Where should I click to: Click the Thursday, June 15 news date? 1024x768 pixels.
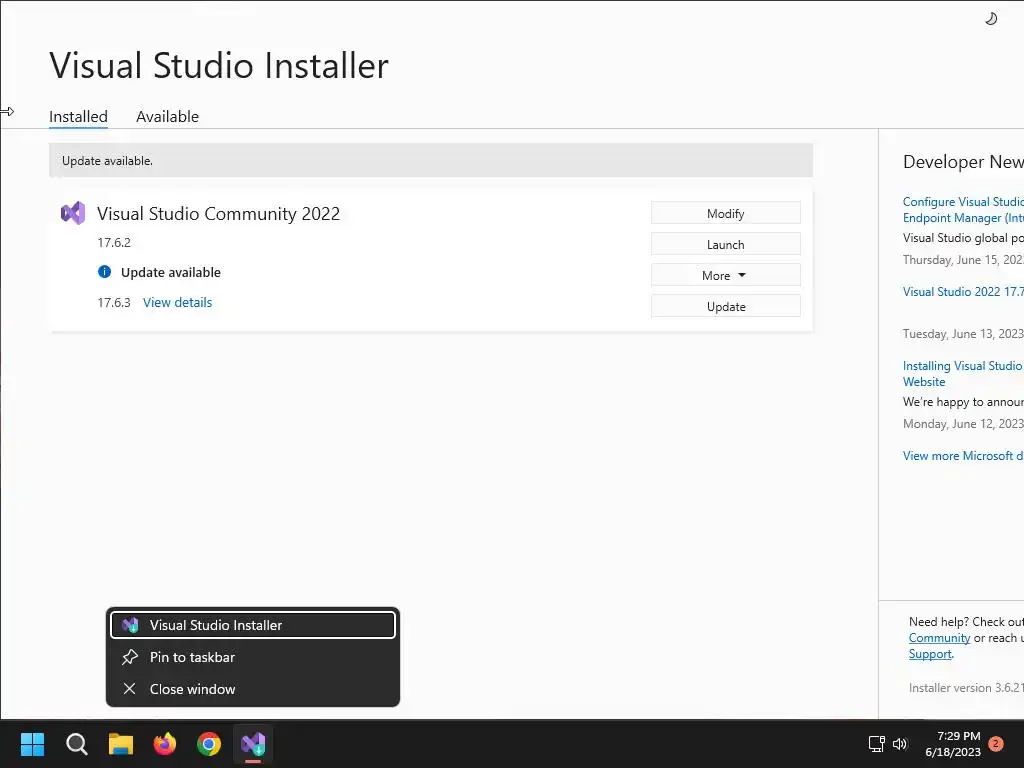tap(963, 260)
